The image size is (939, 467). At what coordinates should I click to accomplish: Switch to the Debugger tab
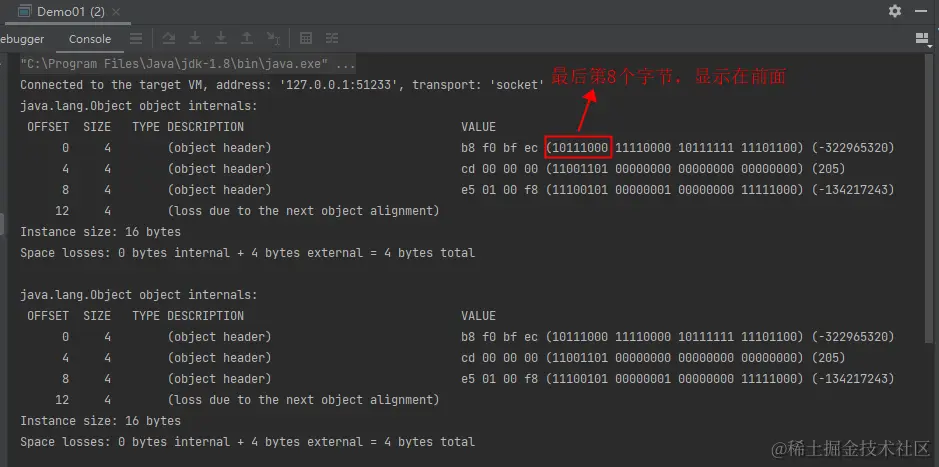pyautogui.click(x=22, y=39)
